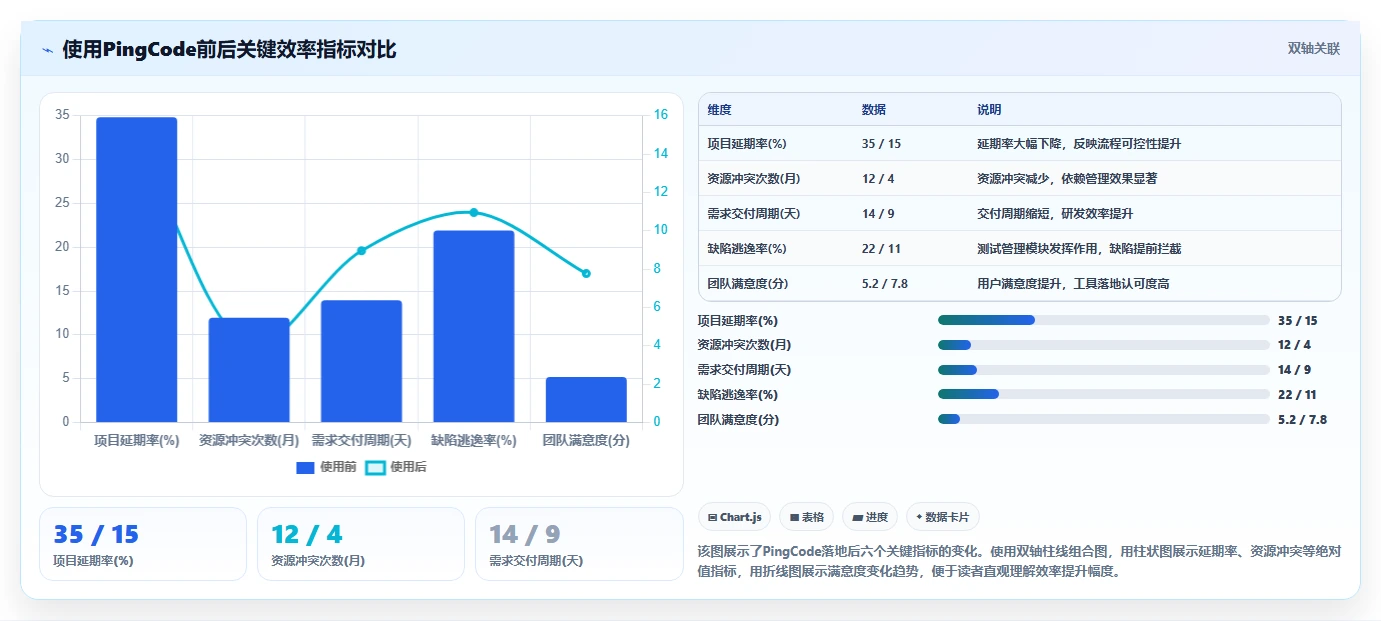
Task: Click the 35 / 15 stat card
Action: point(143,544)
